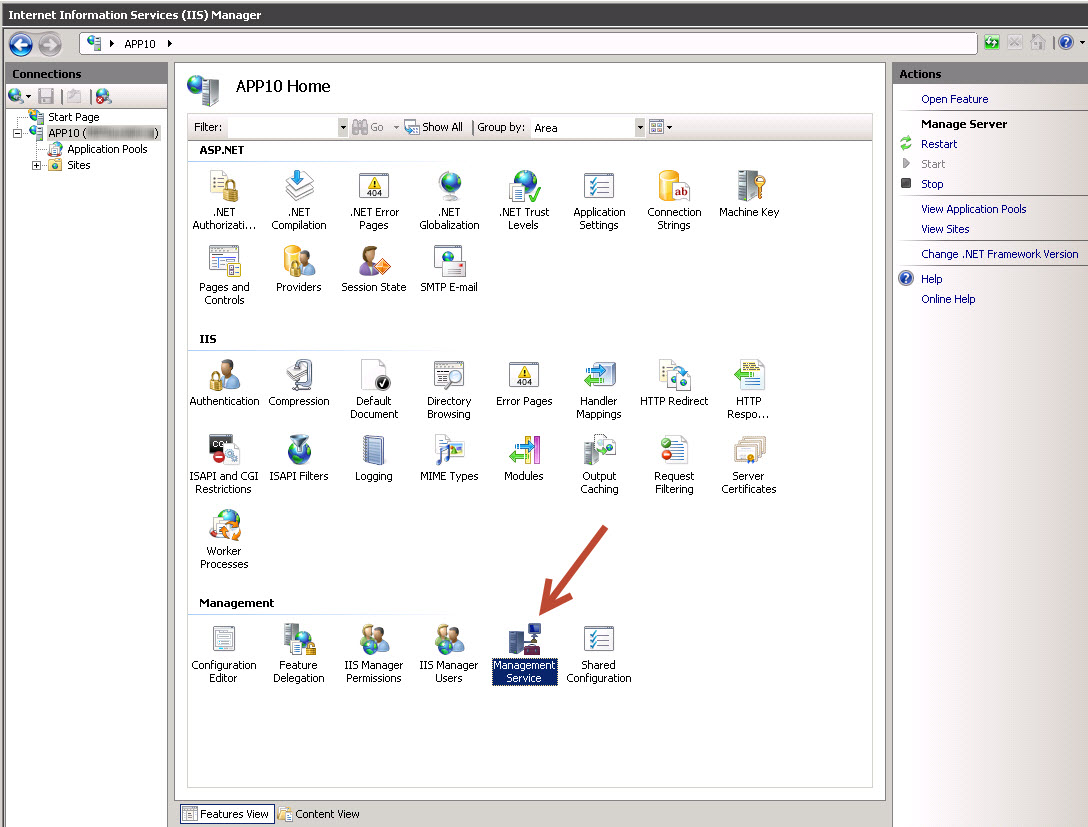Viewport: 1088px width, 827px height.
Task: Open IIS Error Pages feature
Action: tap(524, 383)
